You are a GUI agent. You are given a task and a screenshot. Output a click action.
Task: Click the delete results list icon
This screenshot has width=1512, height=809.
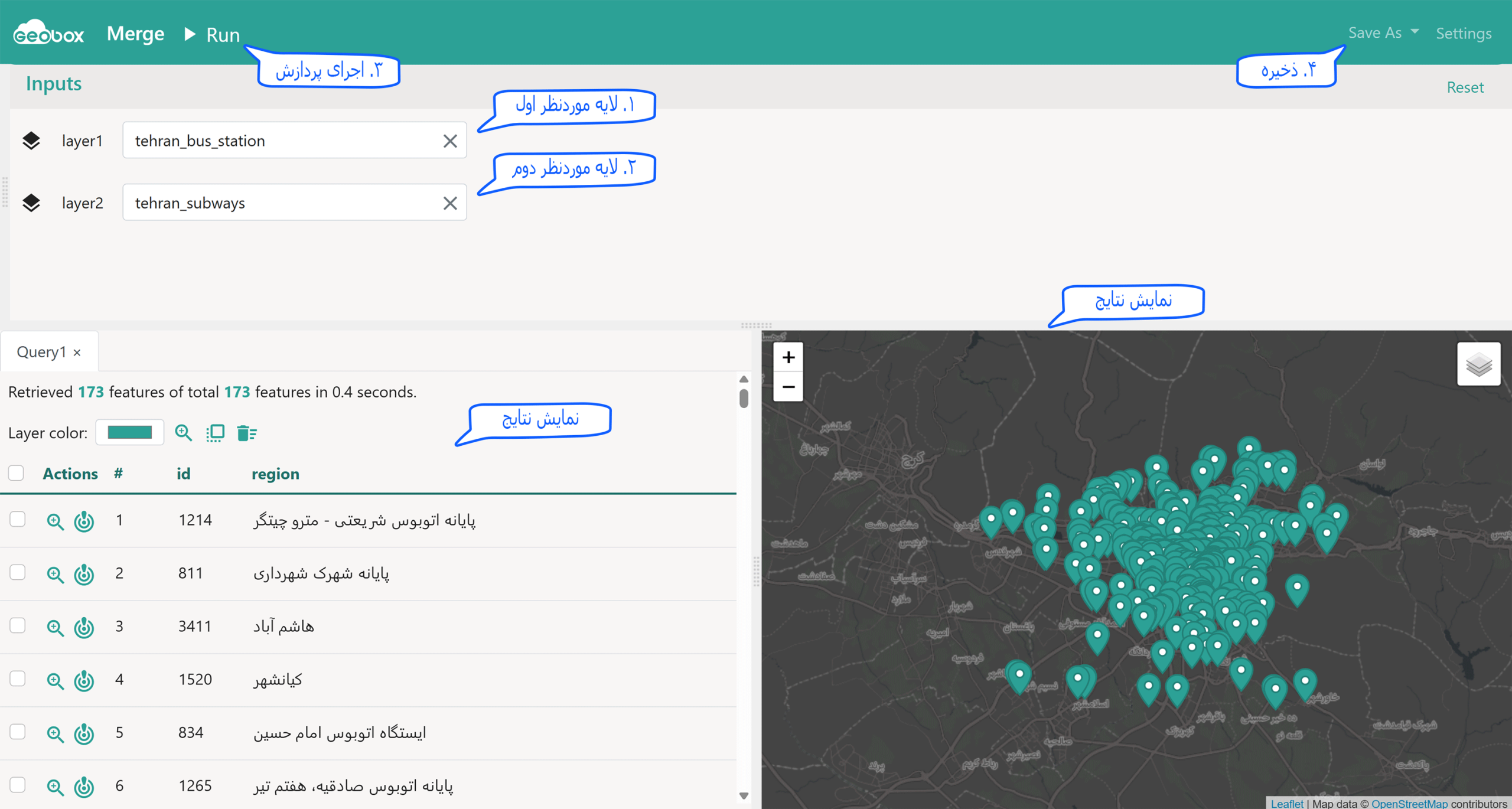(x=246, y=432)
